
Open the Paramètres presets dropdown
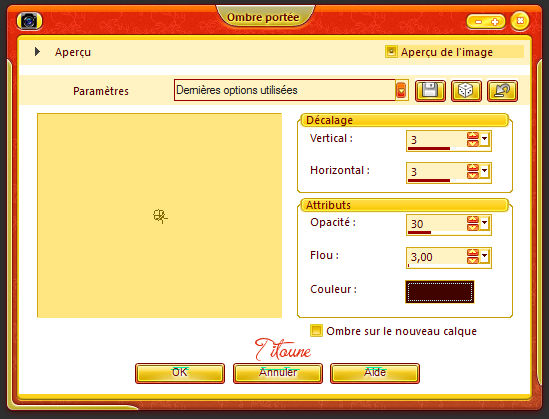[401, 90]
